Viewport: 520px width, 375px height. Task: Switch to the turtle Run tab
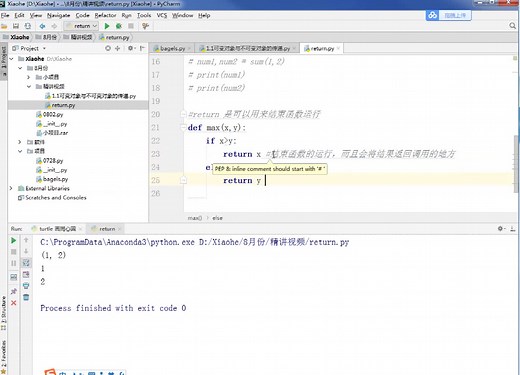57,229
